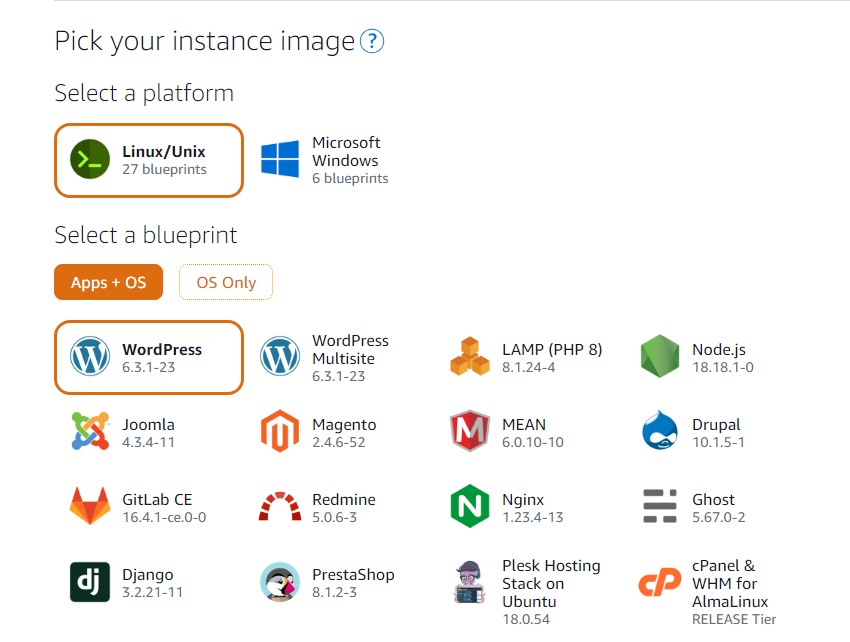Click the Joomla blueprint name

click(148, 425)
